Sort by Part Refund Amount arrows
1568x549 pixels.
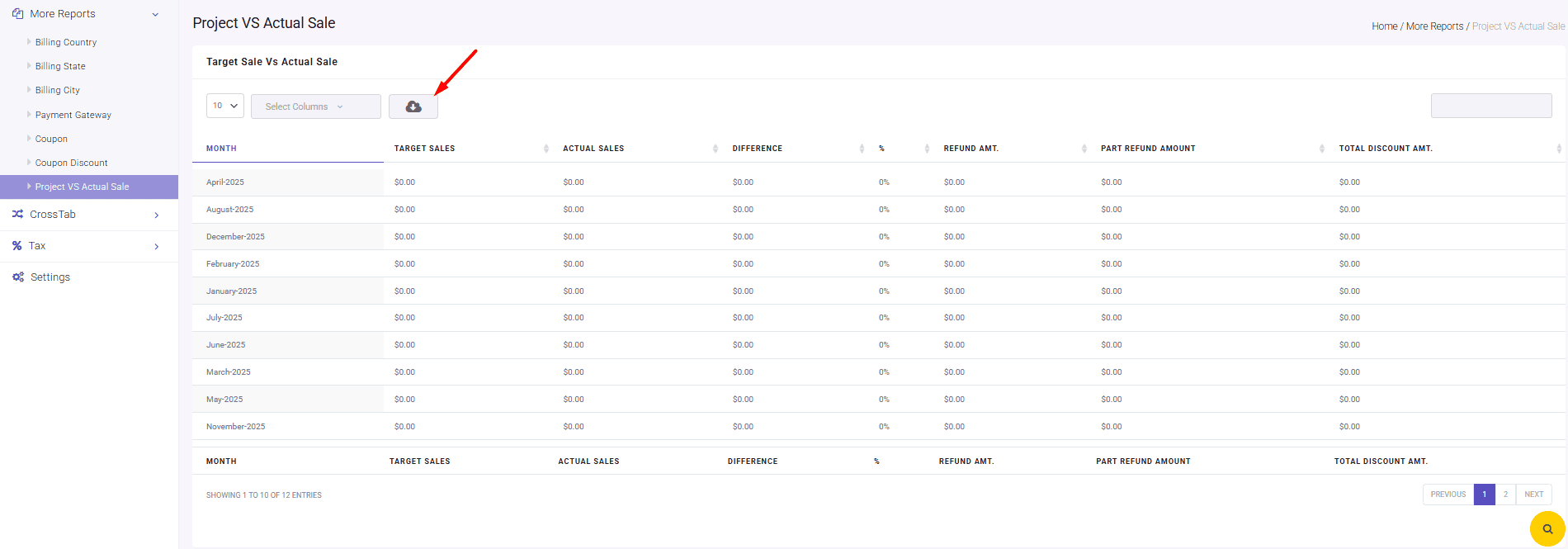[1322, 149]
